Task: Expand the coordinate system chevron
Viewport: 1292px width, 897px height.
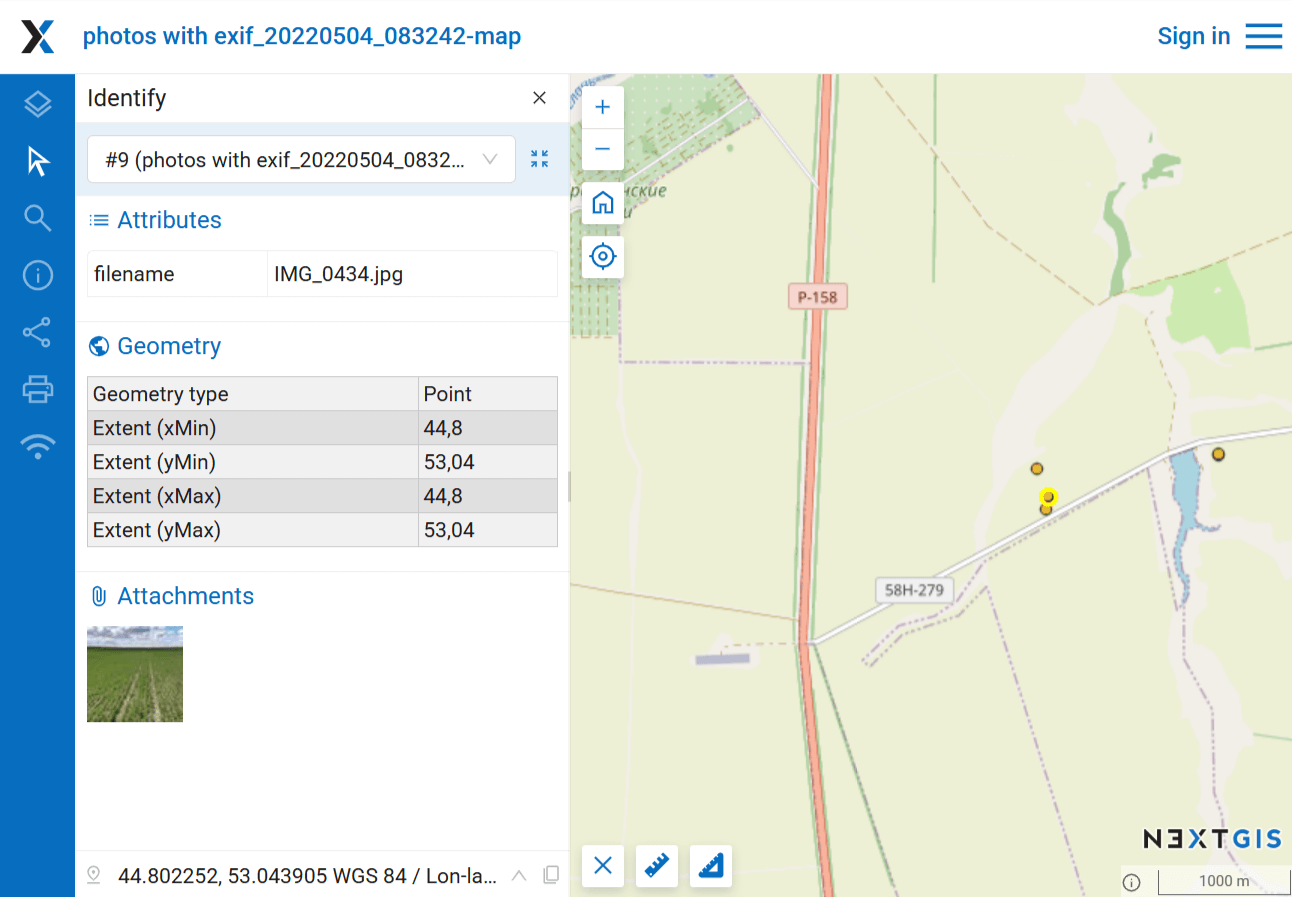Action: [519, 876]
